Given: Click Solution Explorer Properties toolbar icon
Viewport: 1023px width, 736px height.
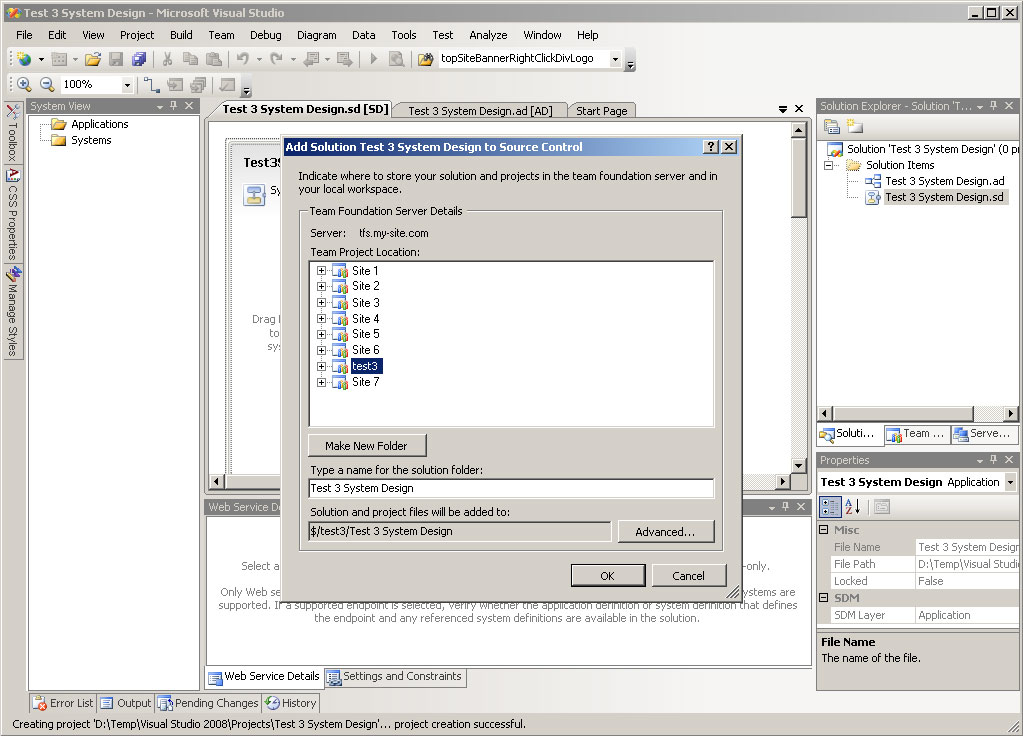Looking at the screenshot, I should tap(832, 127).
